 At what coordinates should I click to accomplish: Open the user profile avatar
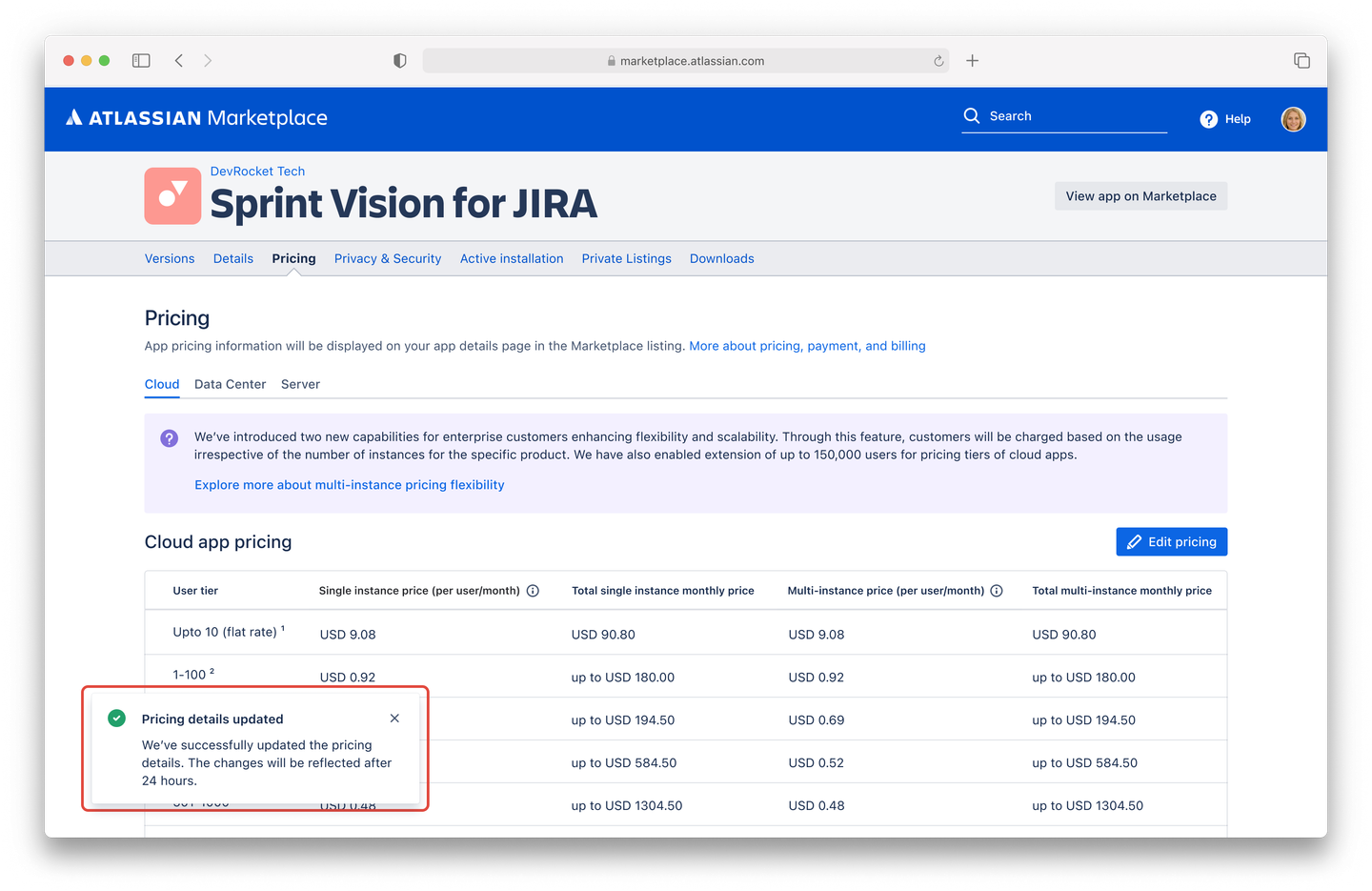point(1293,119)
